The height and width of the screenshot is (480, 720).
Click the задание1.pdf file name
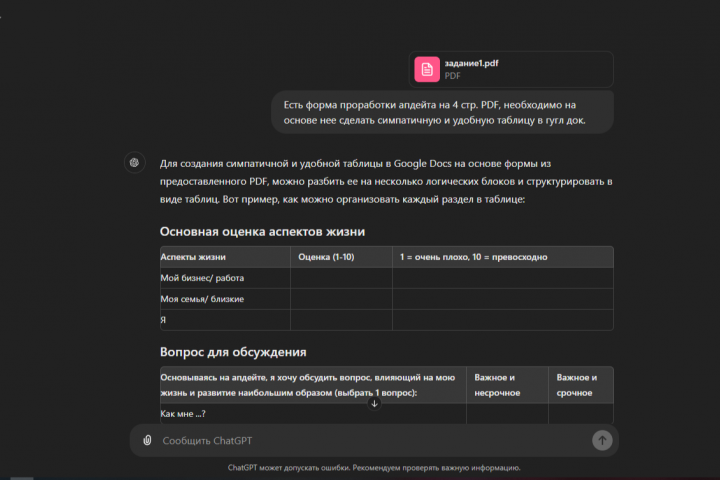pos(471,63)
